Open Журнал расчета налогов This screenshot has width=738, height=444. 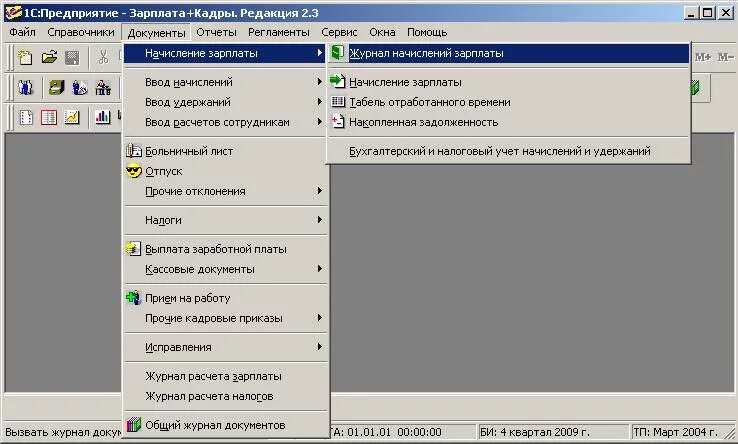225,396
